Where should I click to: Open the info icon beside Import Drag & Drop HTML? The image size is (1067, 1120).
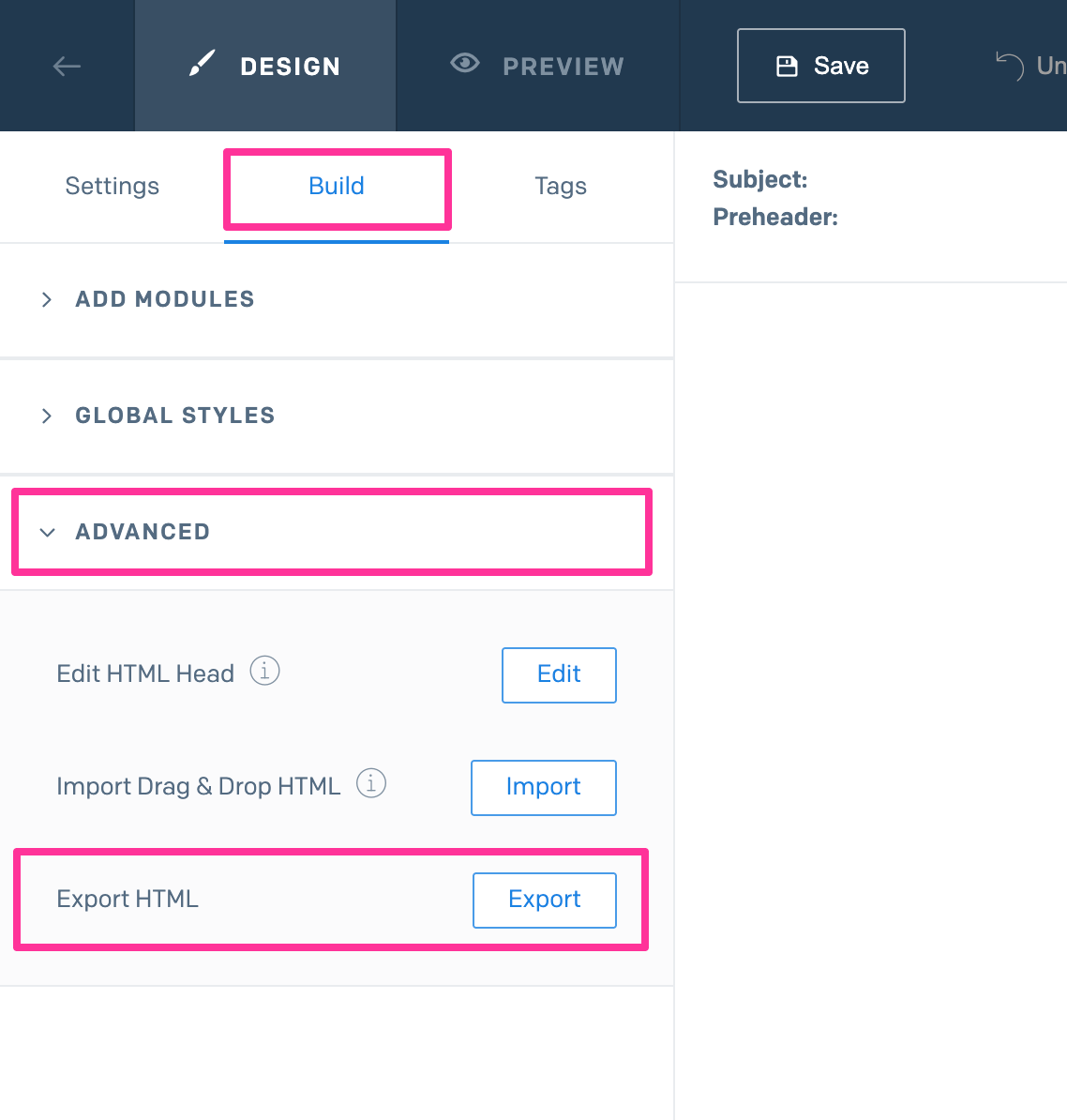pos(371,783)
